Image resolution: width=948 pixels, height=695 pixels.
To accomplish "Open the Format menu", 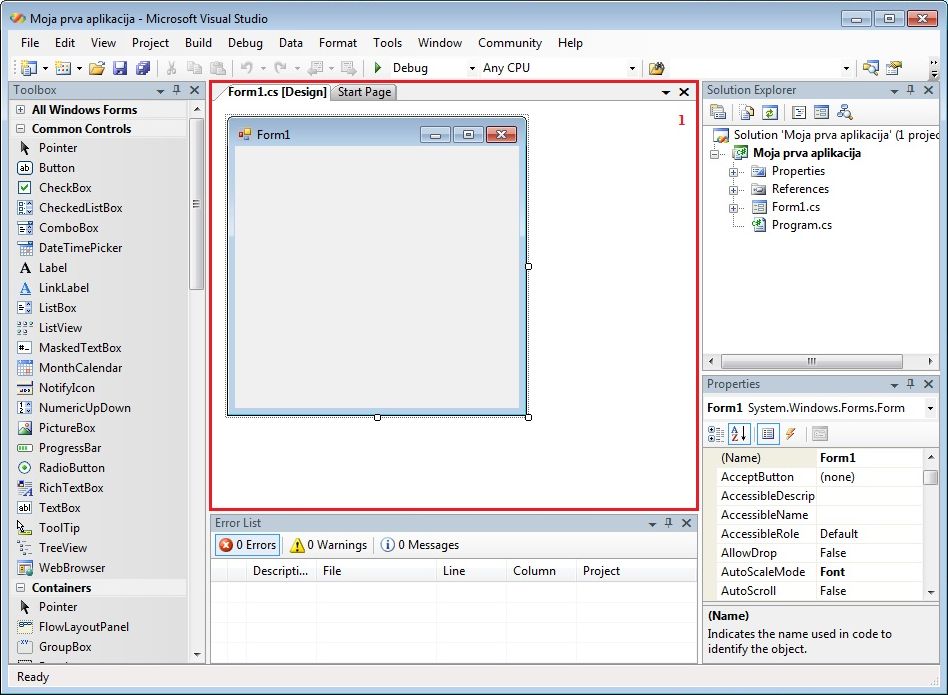I will coord(338,43).
